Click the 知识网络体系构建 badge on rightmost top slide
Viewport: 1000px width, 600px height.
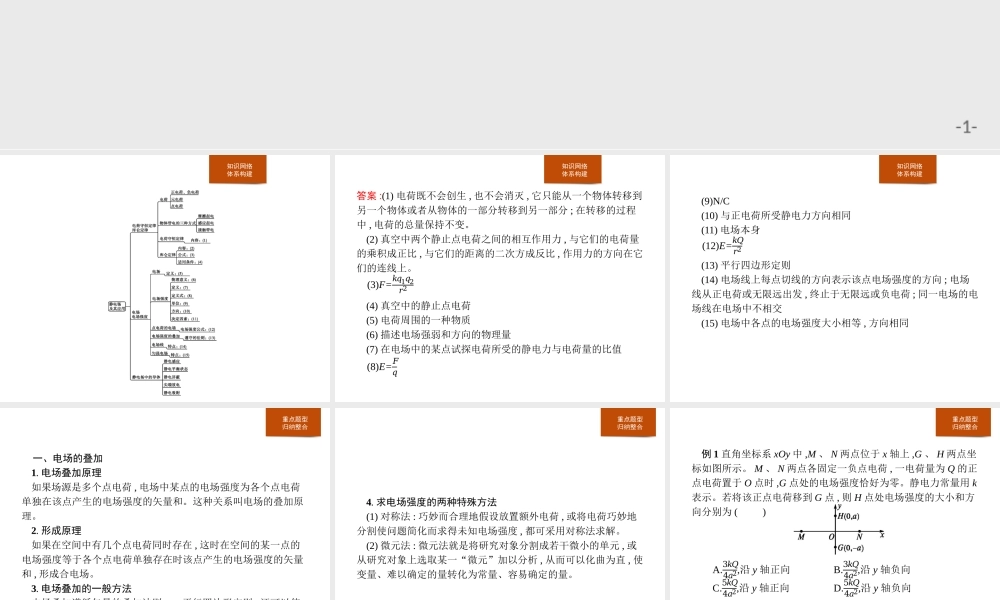point(908,169)
